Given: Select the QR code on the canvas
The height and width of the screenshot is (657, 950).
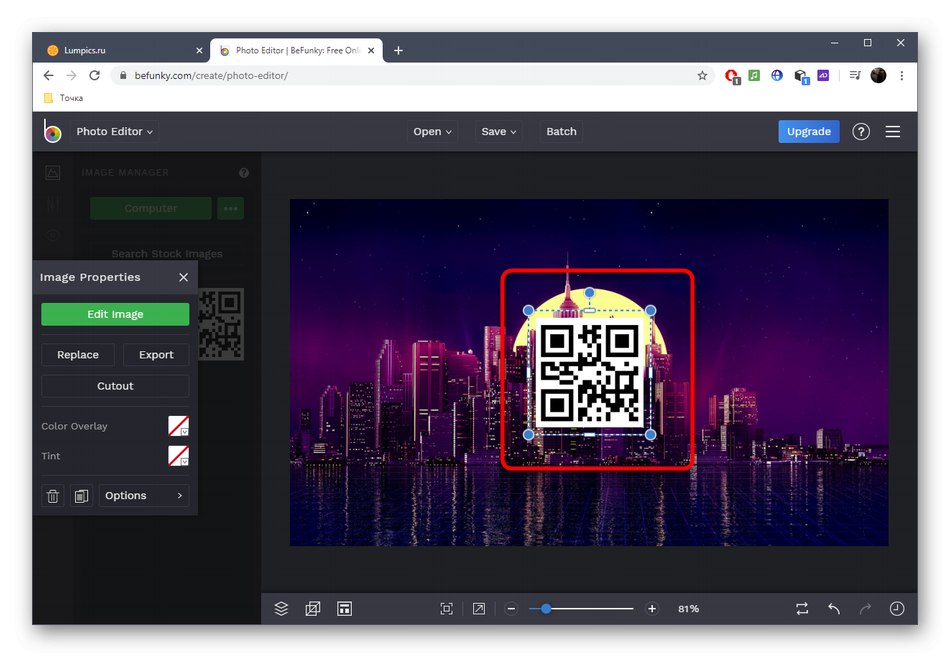Looking at the screenshot, I should (x=589, y=373).
